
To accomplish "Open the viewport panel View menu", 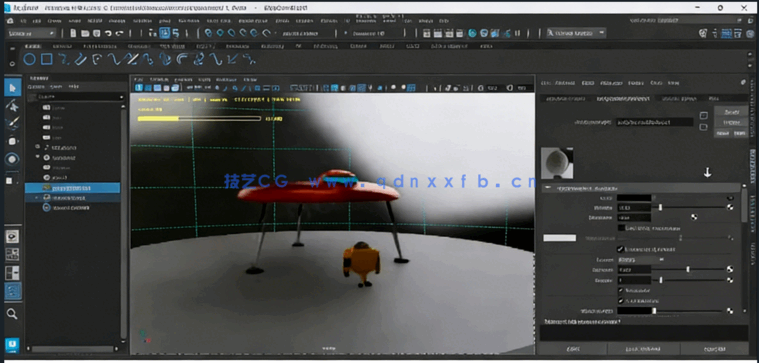I will coord(138,79).
